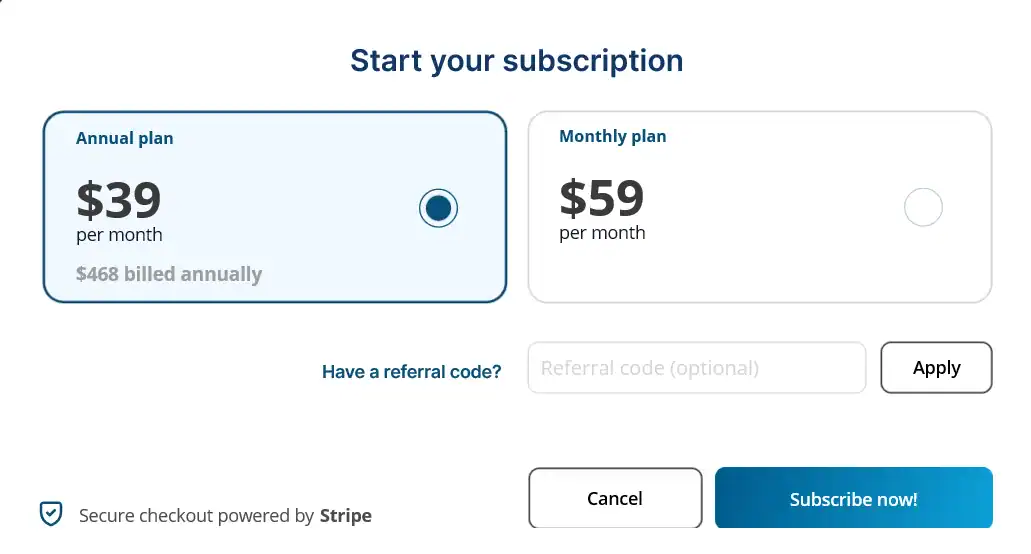1031x554 pixels.
Task: Click the 'Secure checkout powered by' text
Action: [196, 516]
